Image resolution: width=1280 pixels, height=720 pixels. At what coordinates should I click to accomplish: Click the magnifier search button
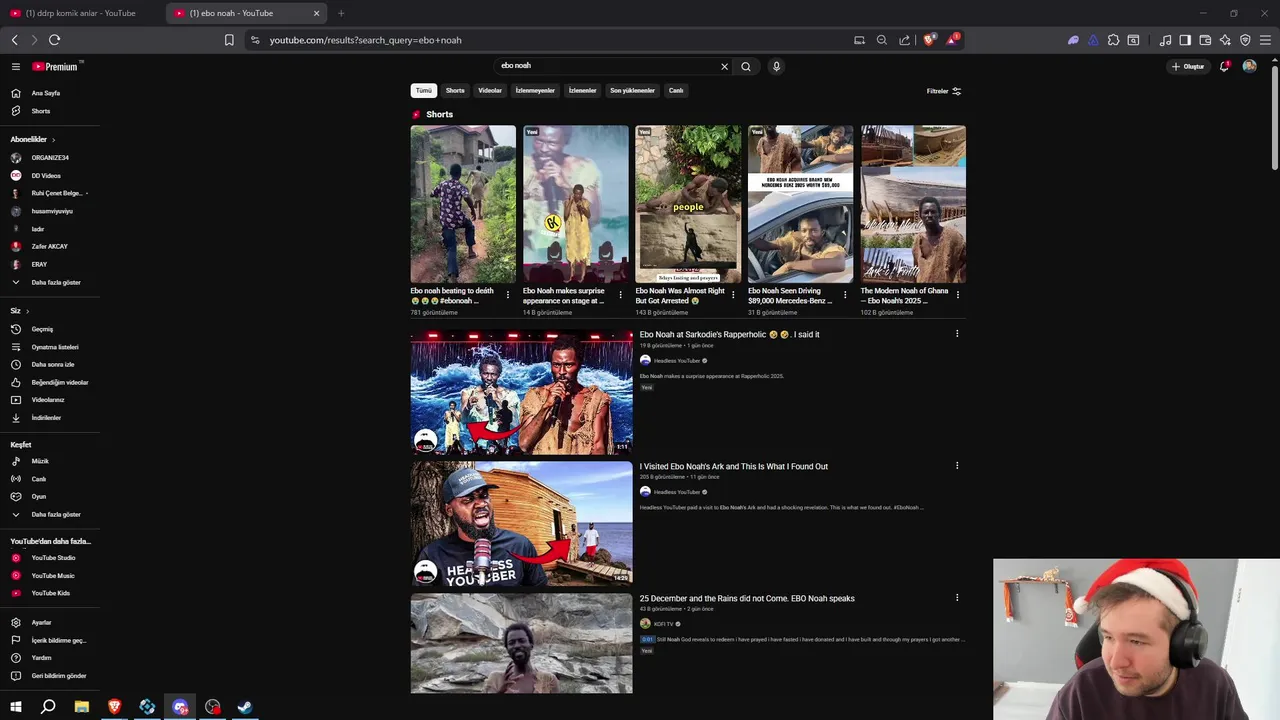pos(746,67)
